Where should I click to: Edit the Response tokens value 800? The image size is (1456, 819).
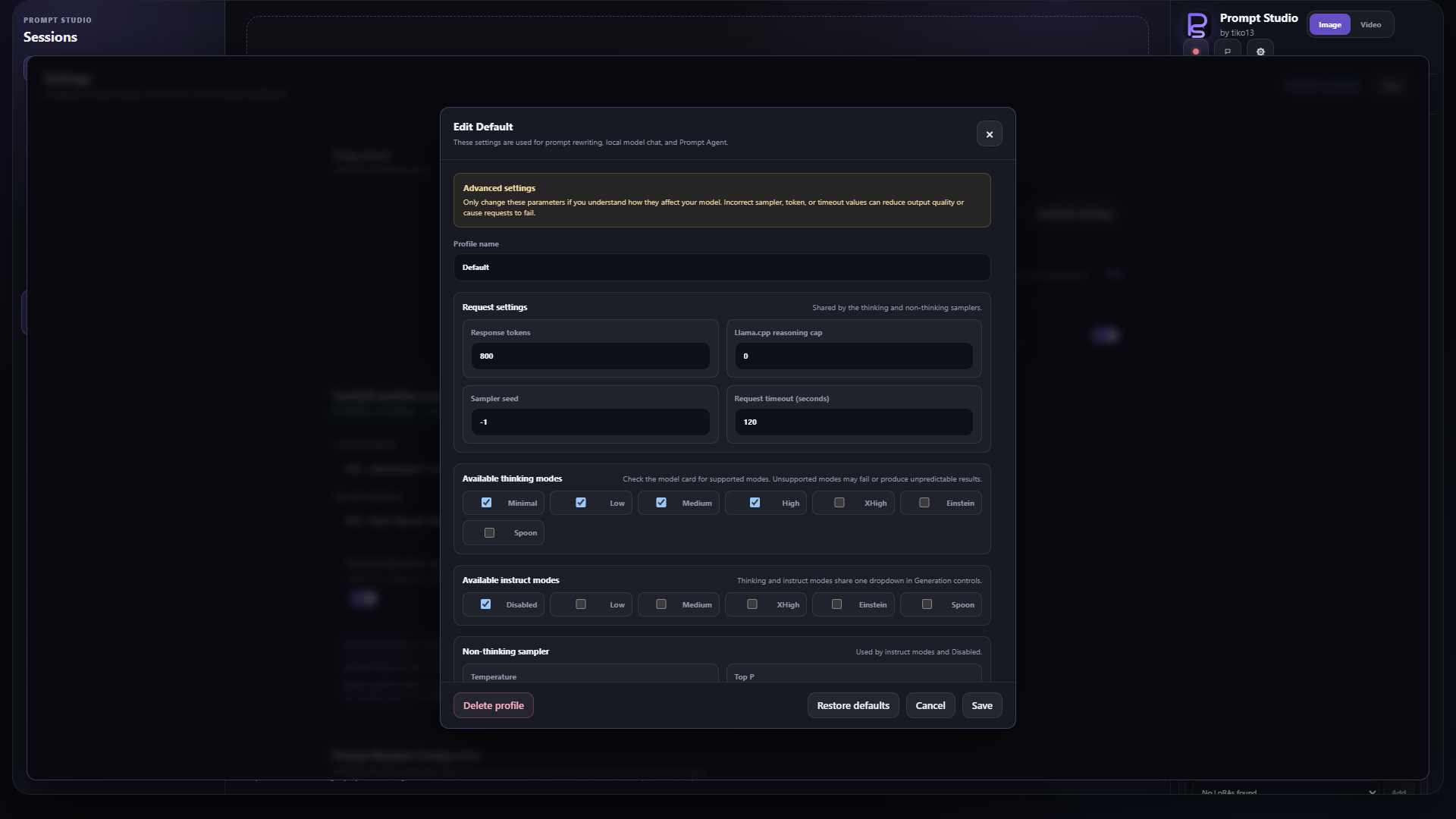(x=590, y=356)
